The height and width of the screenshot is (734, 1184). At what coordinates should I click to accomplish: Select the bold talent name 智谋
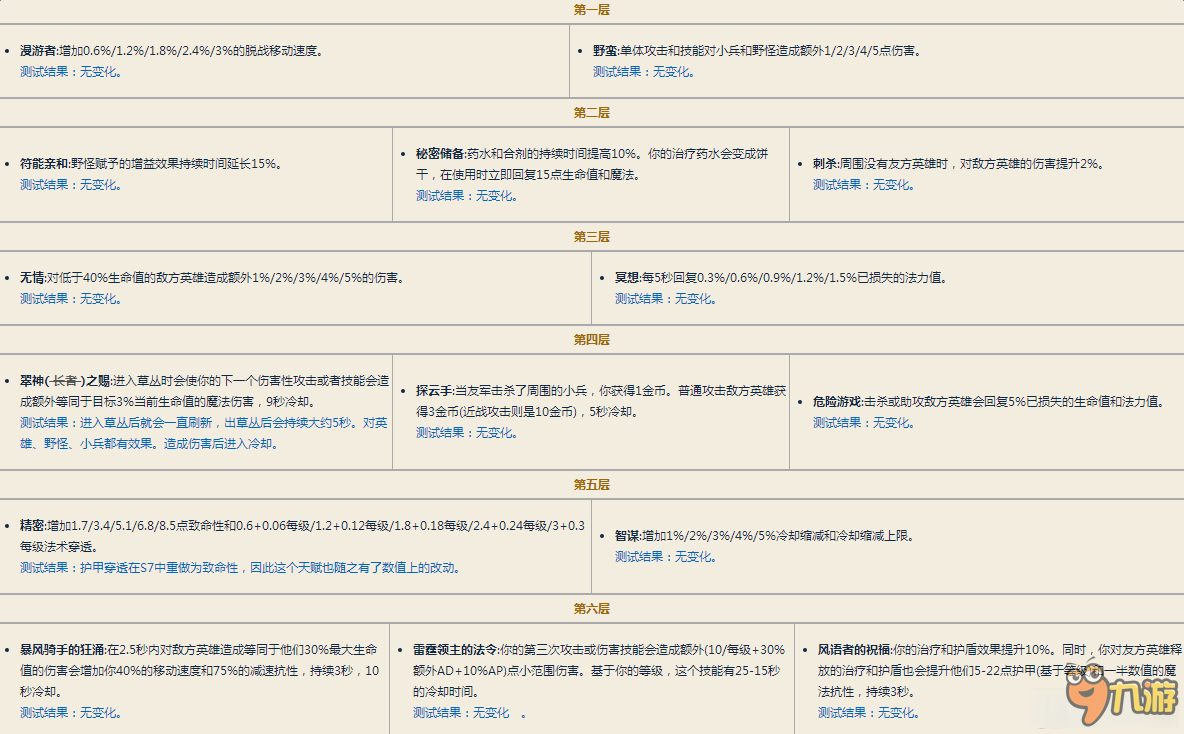coord(627,535)
